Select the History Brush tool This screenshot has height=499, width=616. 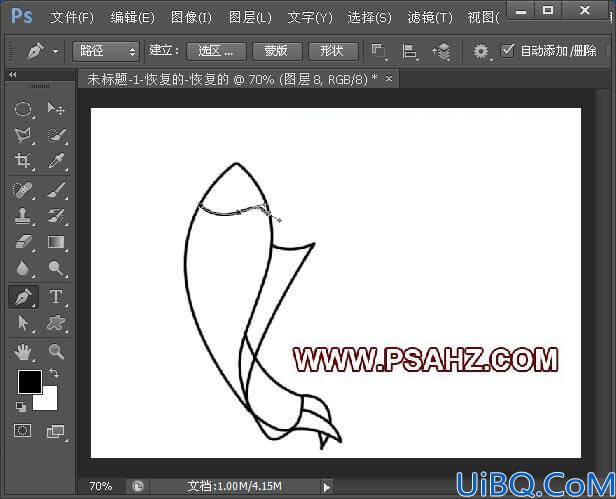56,216
